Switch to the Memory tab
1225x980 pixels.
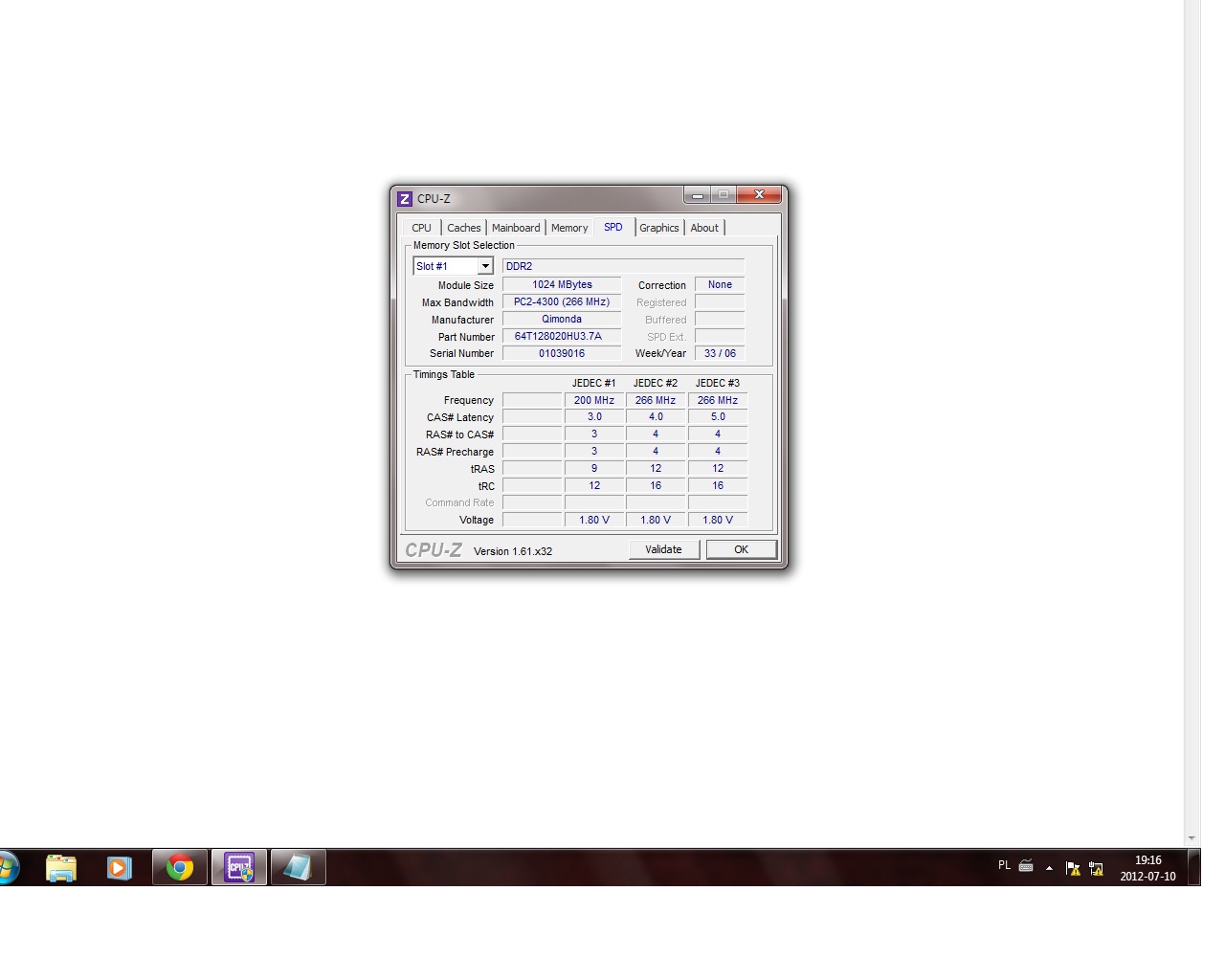click(x=569, y=228)
